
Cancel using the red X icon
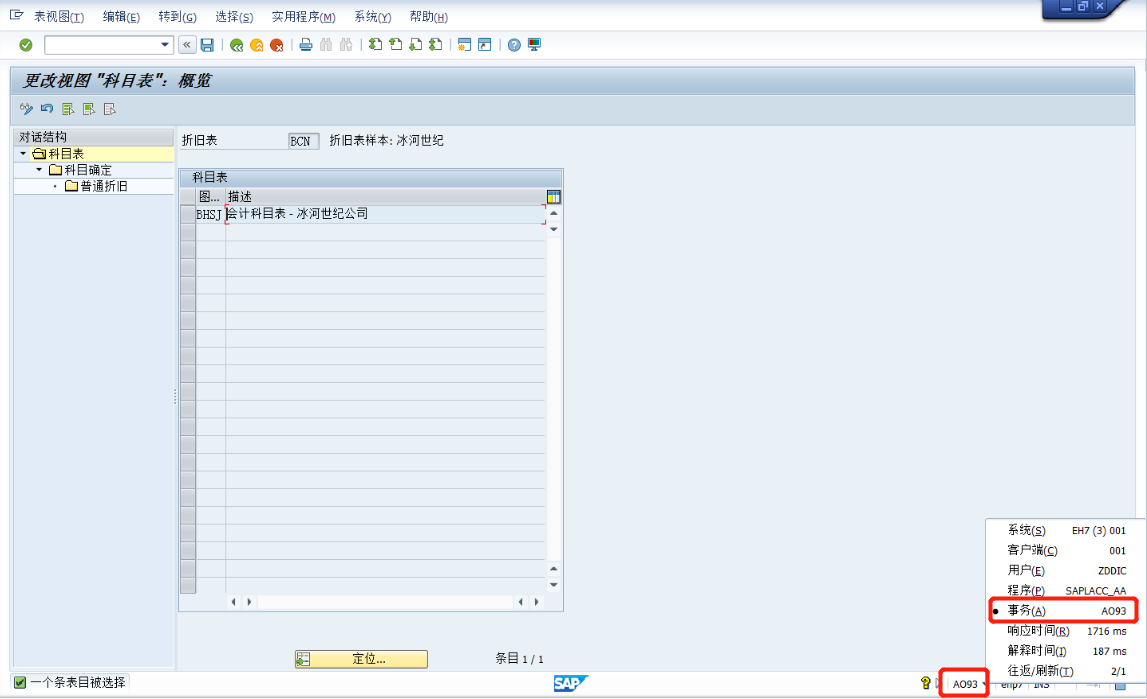(277, 45)
